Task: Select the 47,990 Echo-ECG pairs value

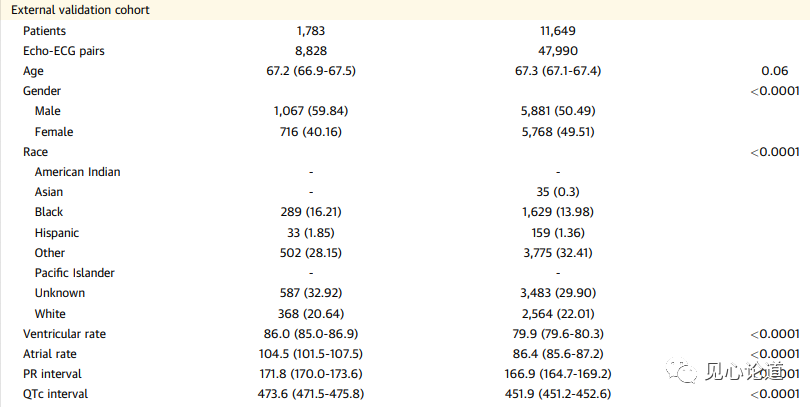Action: tap(558, 51)
